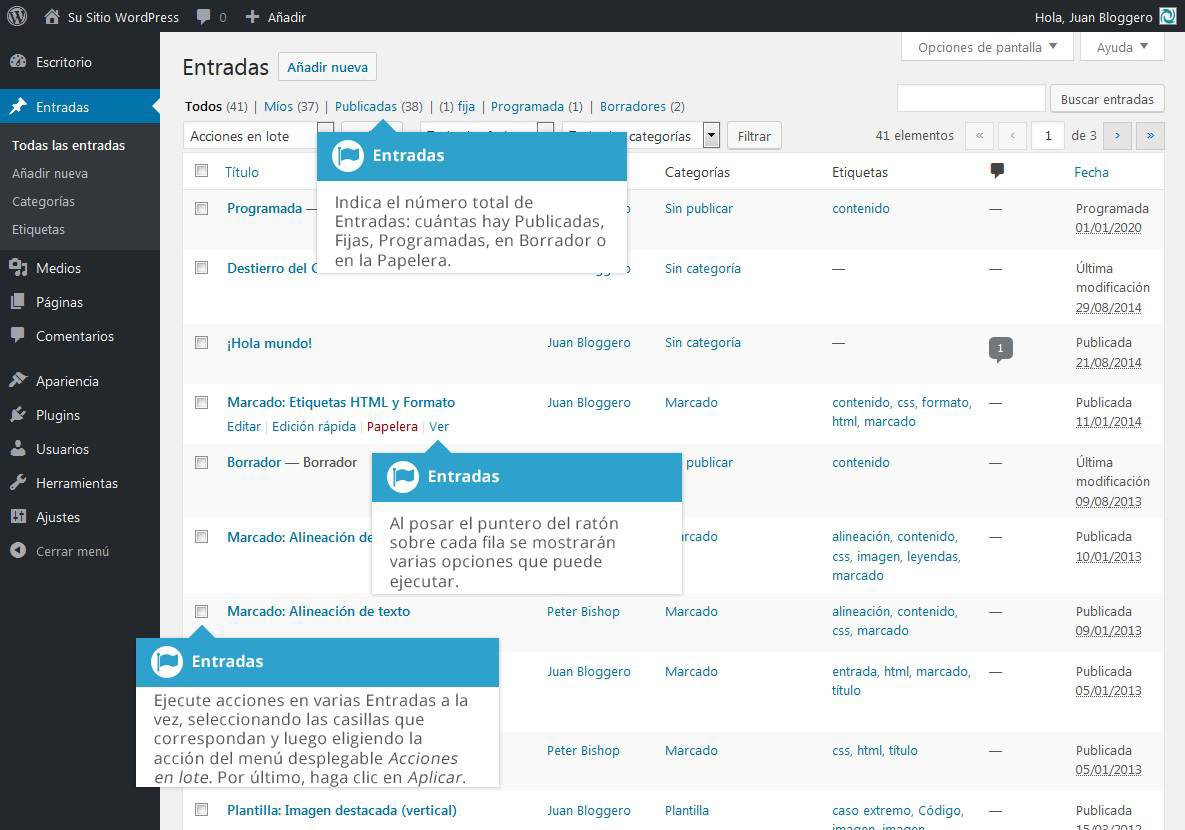Click the Comentarios speech bubble icon
Viewport: 1185px width, 830px height.
pos(18,336)
